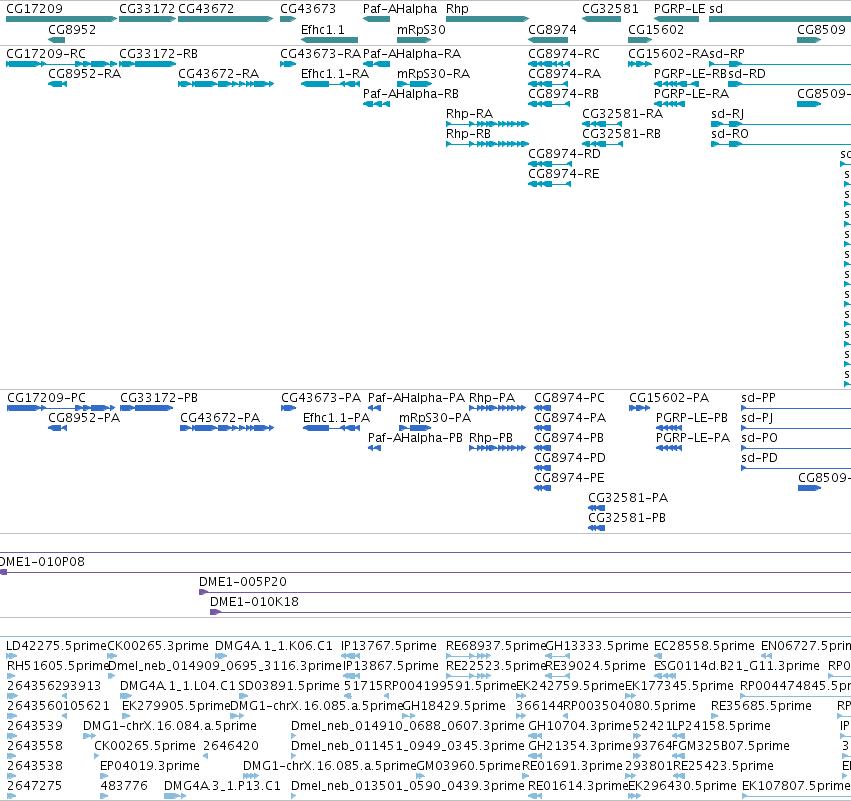Select the Efhc1.1-RA transcript
The width and height of the screenshot is (851, 801).
(x=330, y=84)
